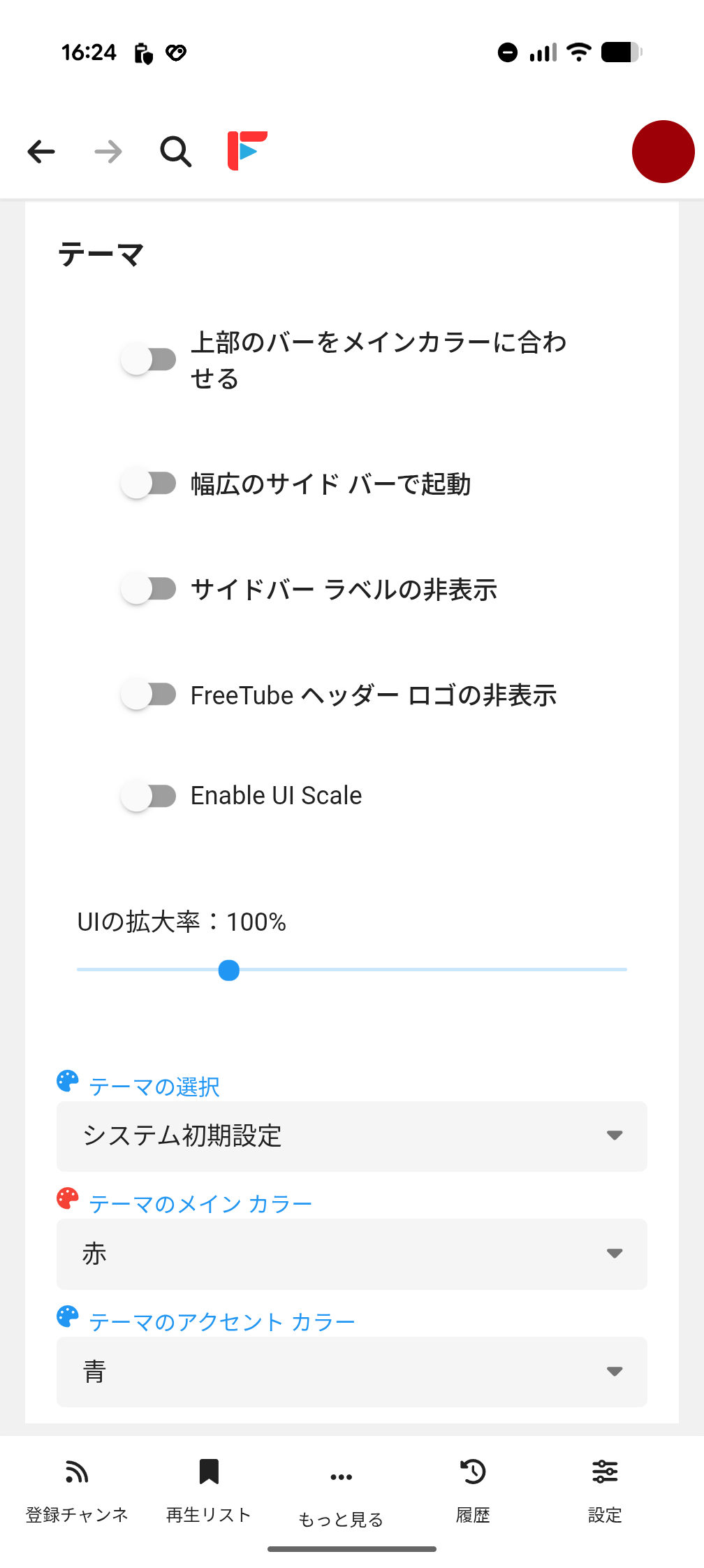Tap the FreeTube logo

(247, 150)
